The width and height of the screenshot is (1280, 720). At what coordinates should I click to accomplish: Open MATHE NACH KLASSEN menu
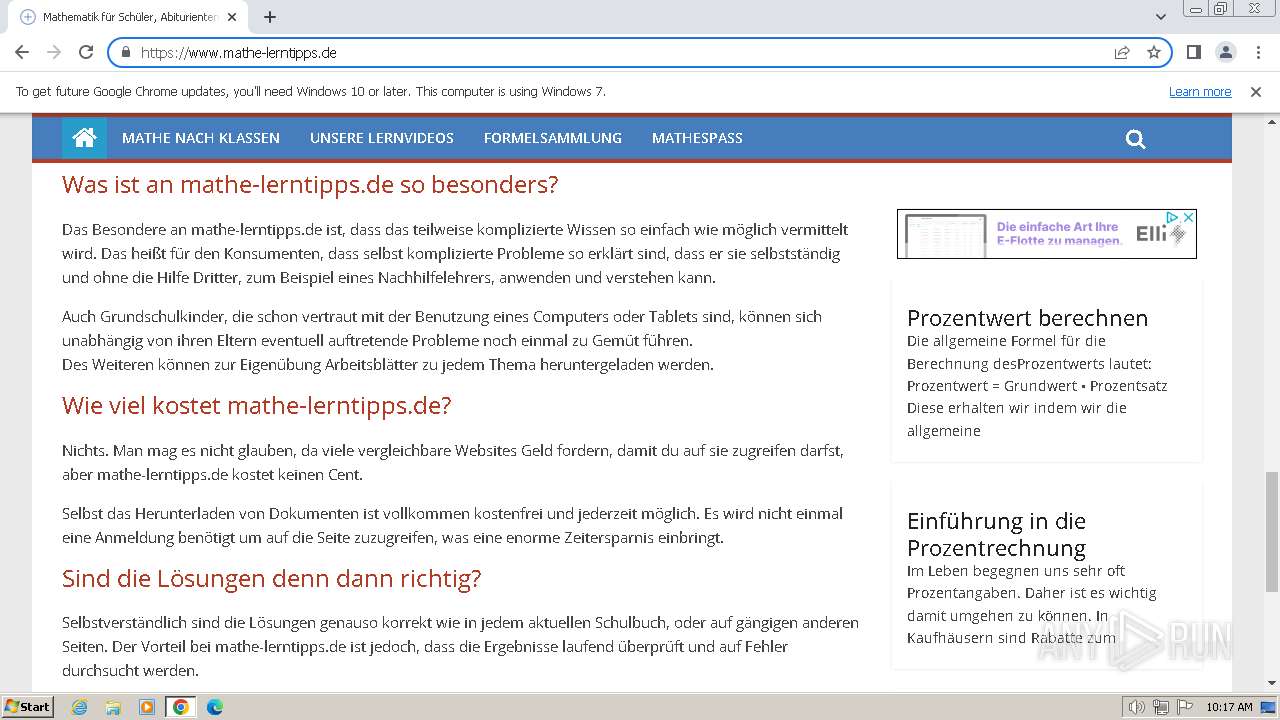click(201, 138)
